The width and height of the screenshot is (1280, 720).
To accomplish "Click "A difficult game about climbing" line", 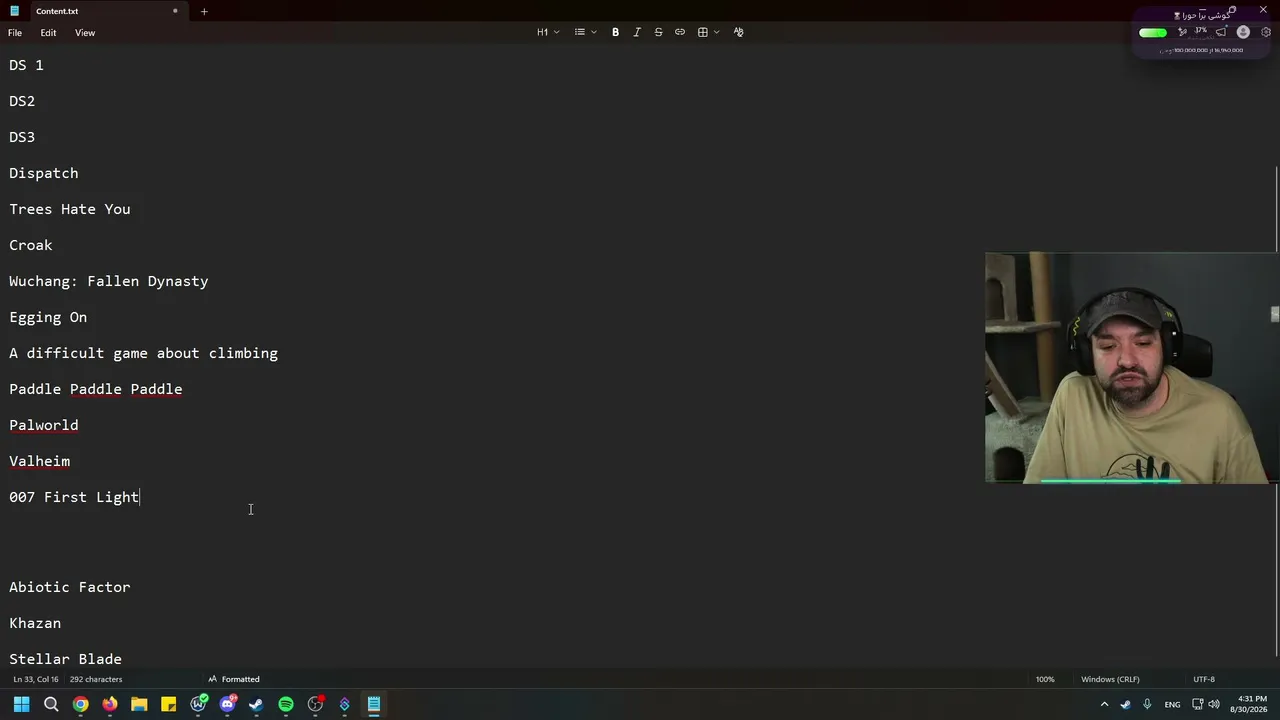I will 144,353.
